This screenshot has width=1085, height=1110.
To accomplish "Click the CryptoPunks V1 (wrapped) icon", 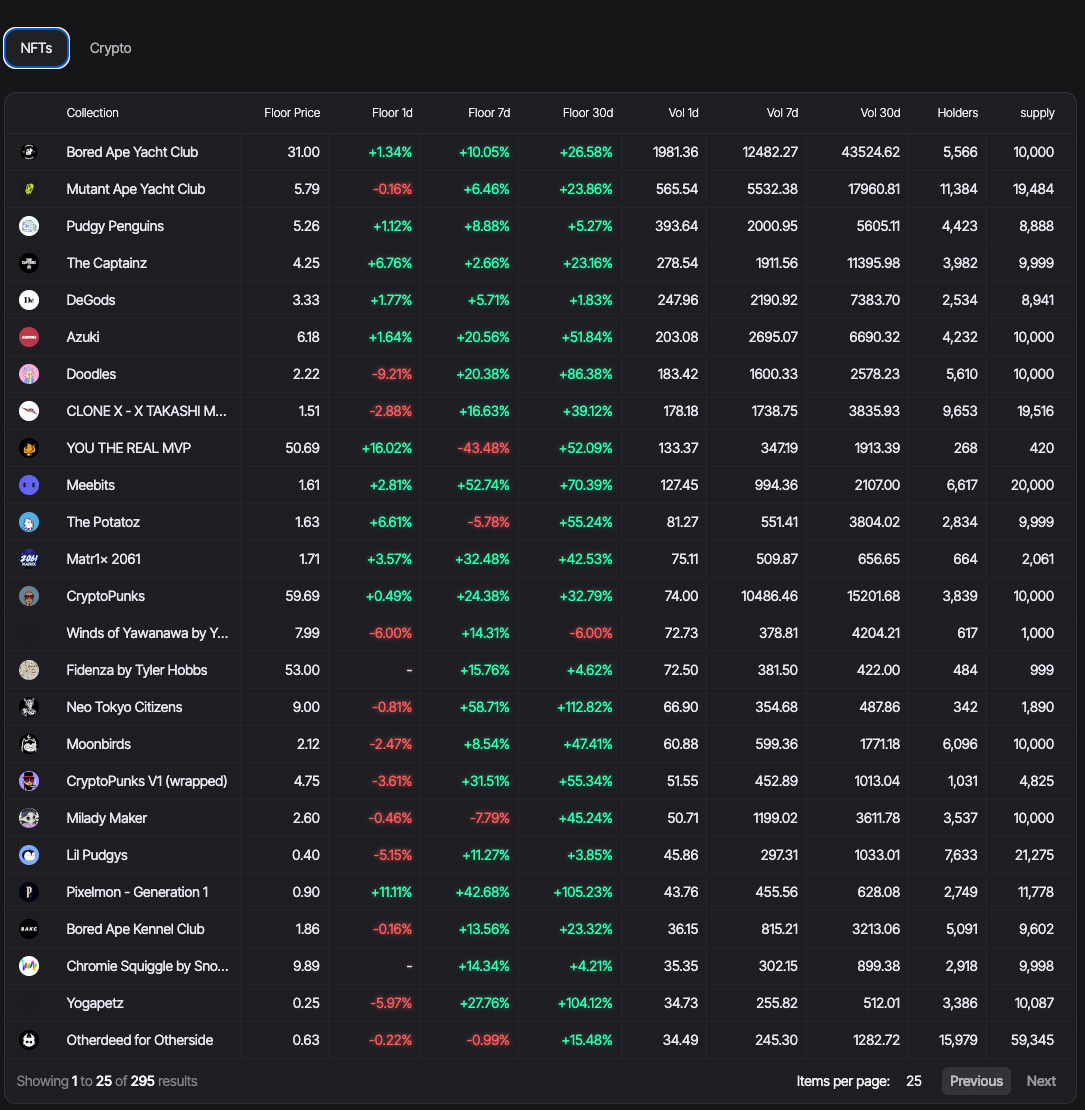I will (x=29, y=781).
